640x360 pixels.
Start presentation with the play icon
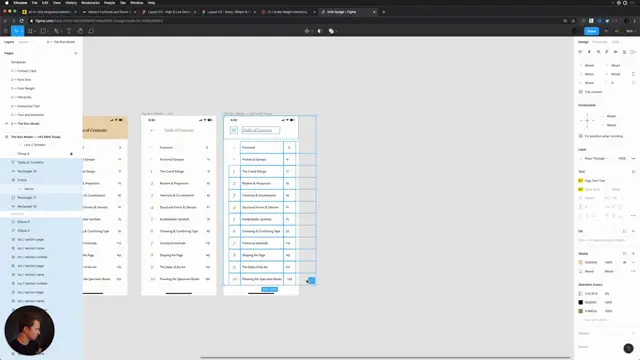[x=606, y=31]
